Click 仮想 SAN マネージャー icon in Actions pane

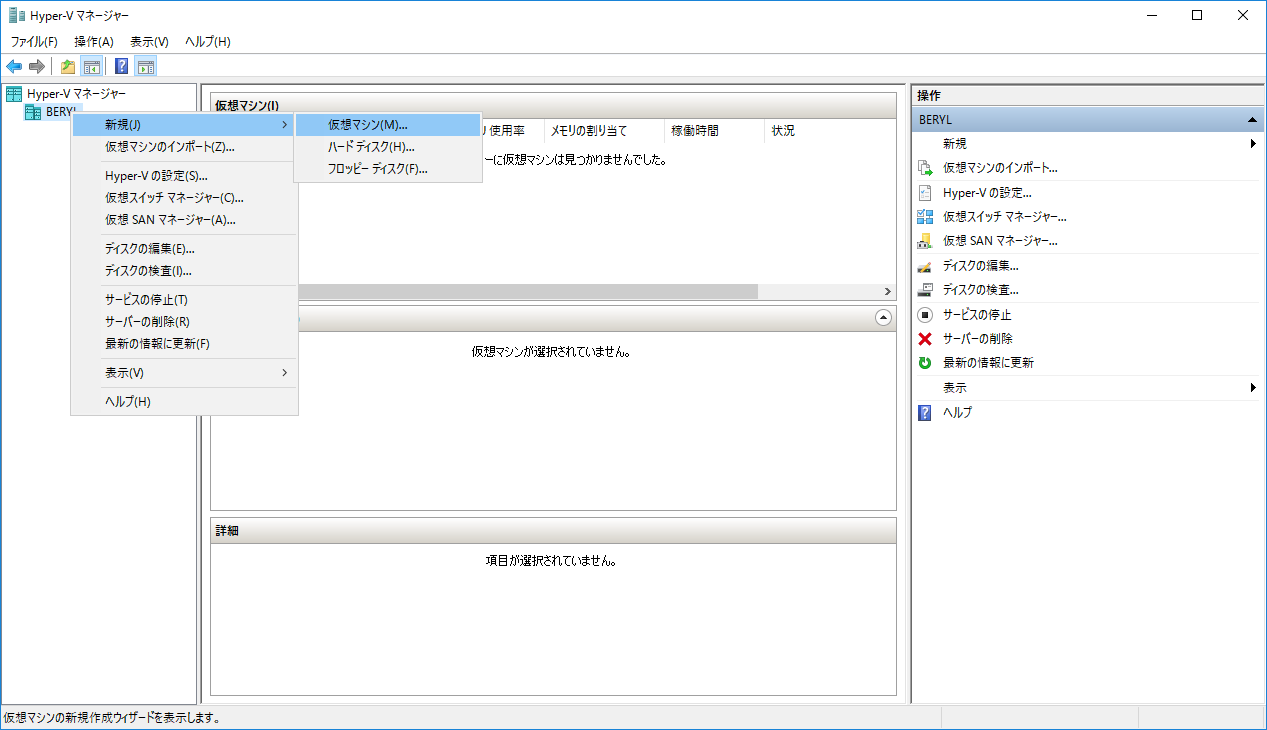point(925,241)
